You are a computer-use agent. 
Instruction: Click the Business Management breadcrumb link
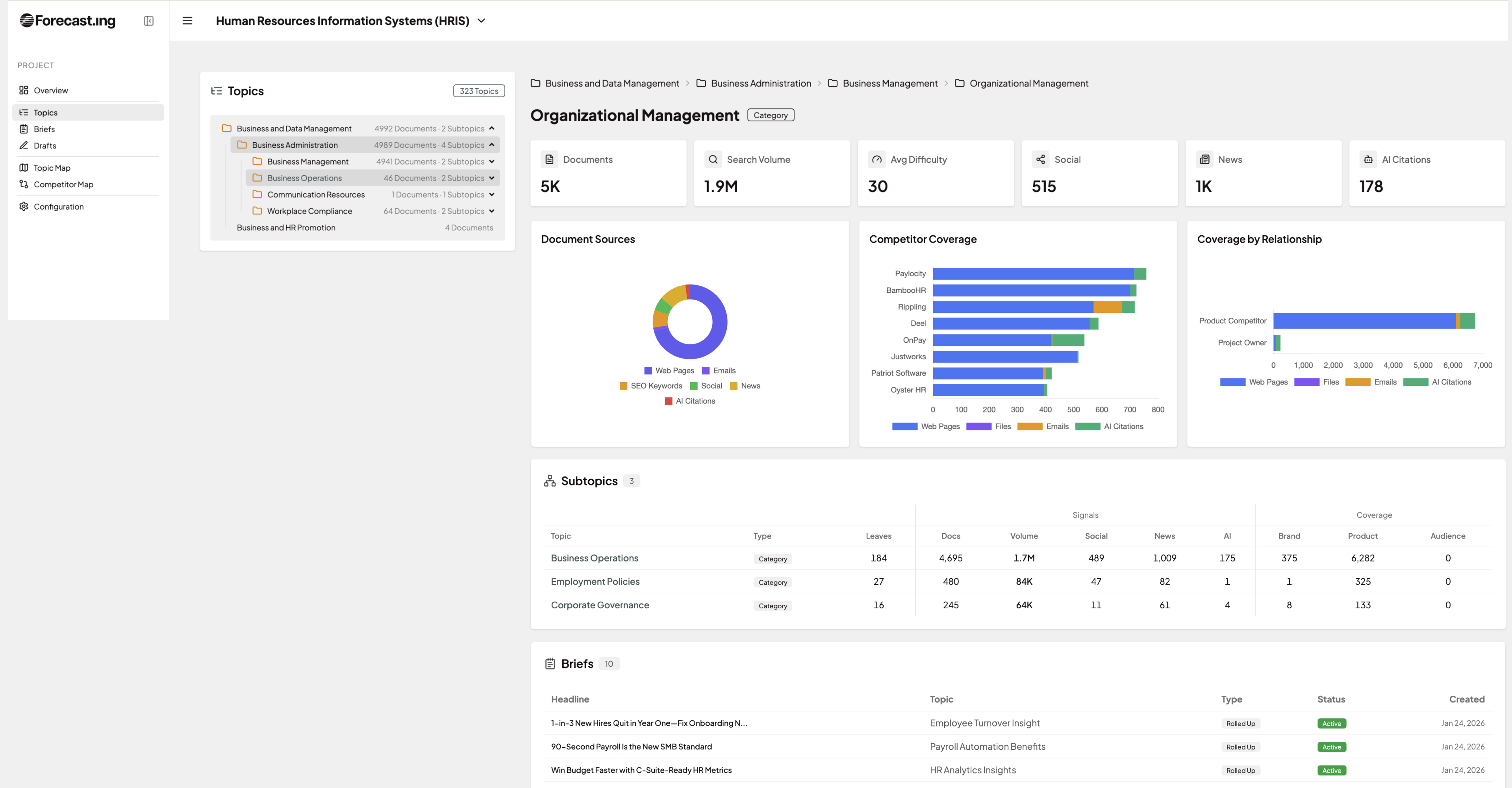pyautogui.click(x=890, y=83)
